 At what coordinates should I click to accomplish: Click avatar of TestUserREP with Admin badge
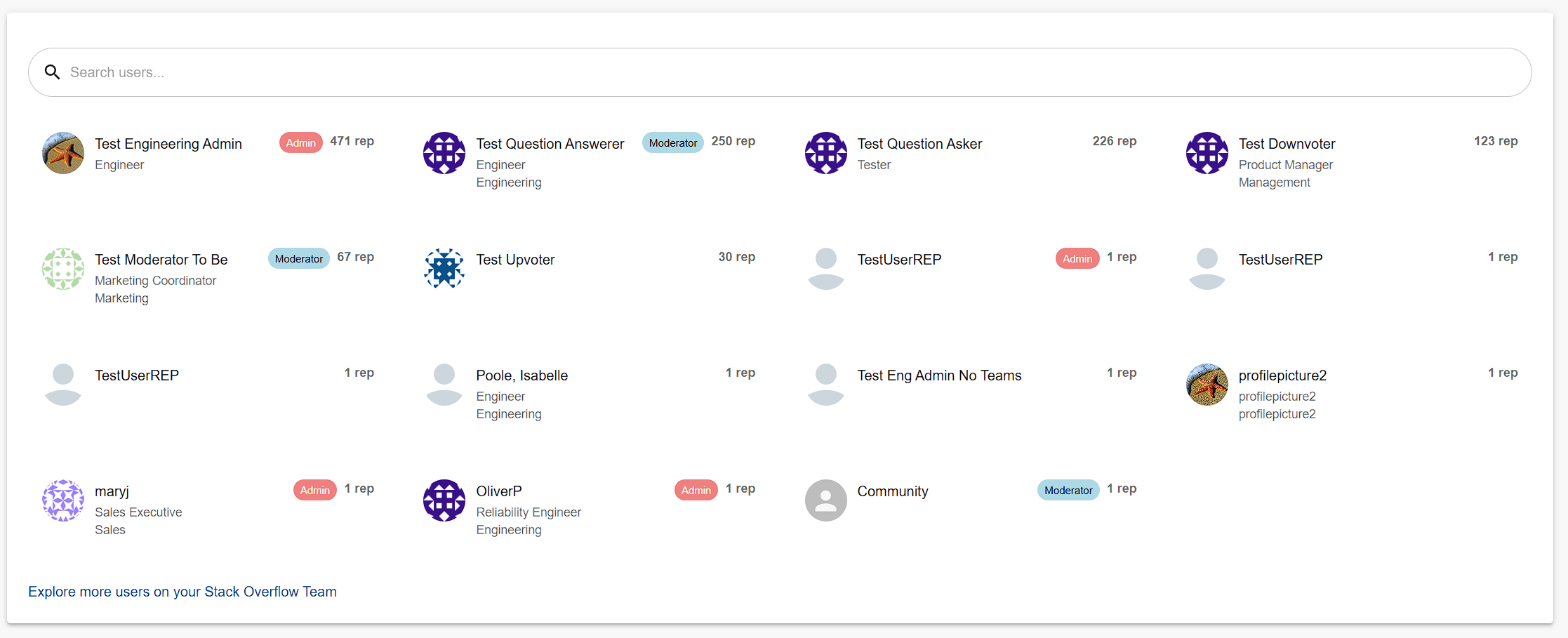[826, 269]
